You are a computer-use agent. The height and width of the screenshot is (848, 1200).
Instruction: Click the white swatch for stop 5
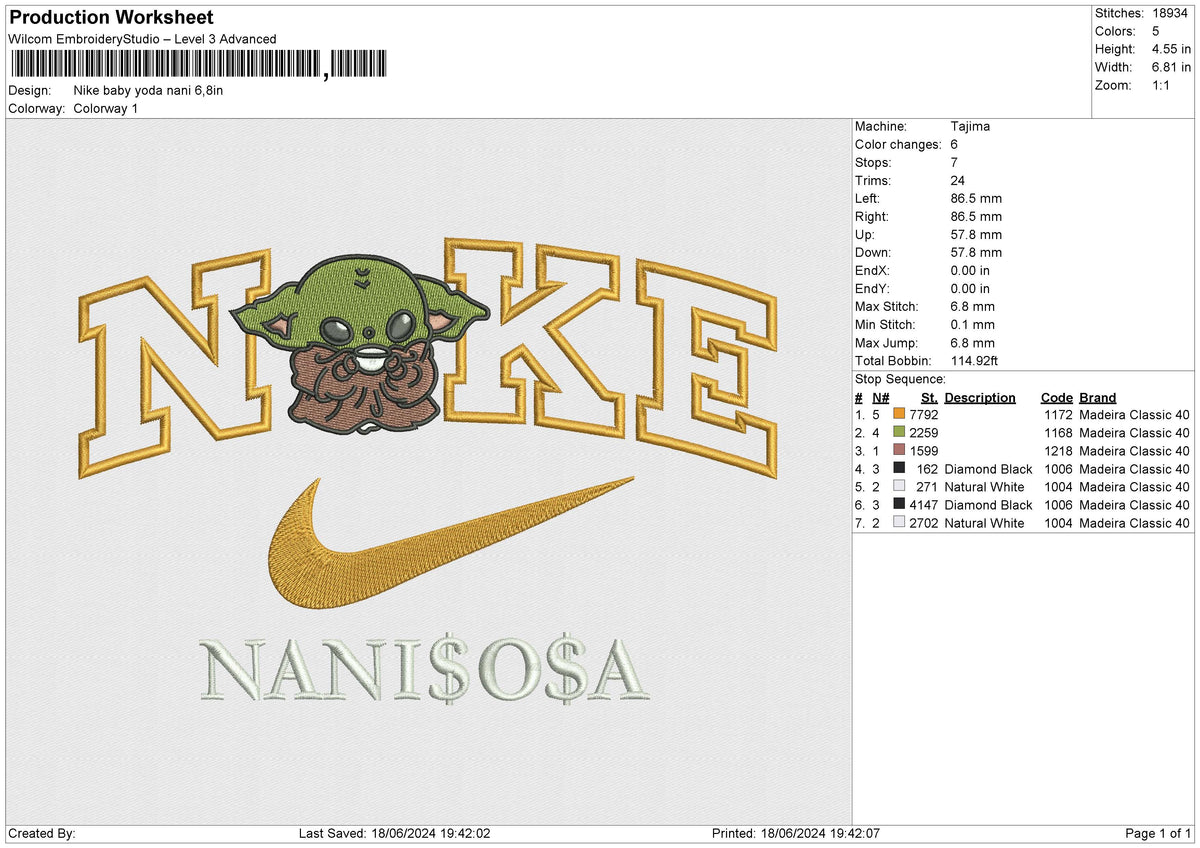click(x=899, y=487)
